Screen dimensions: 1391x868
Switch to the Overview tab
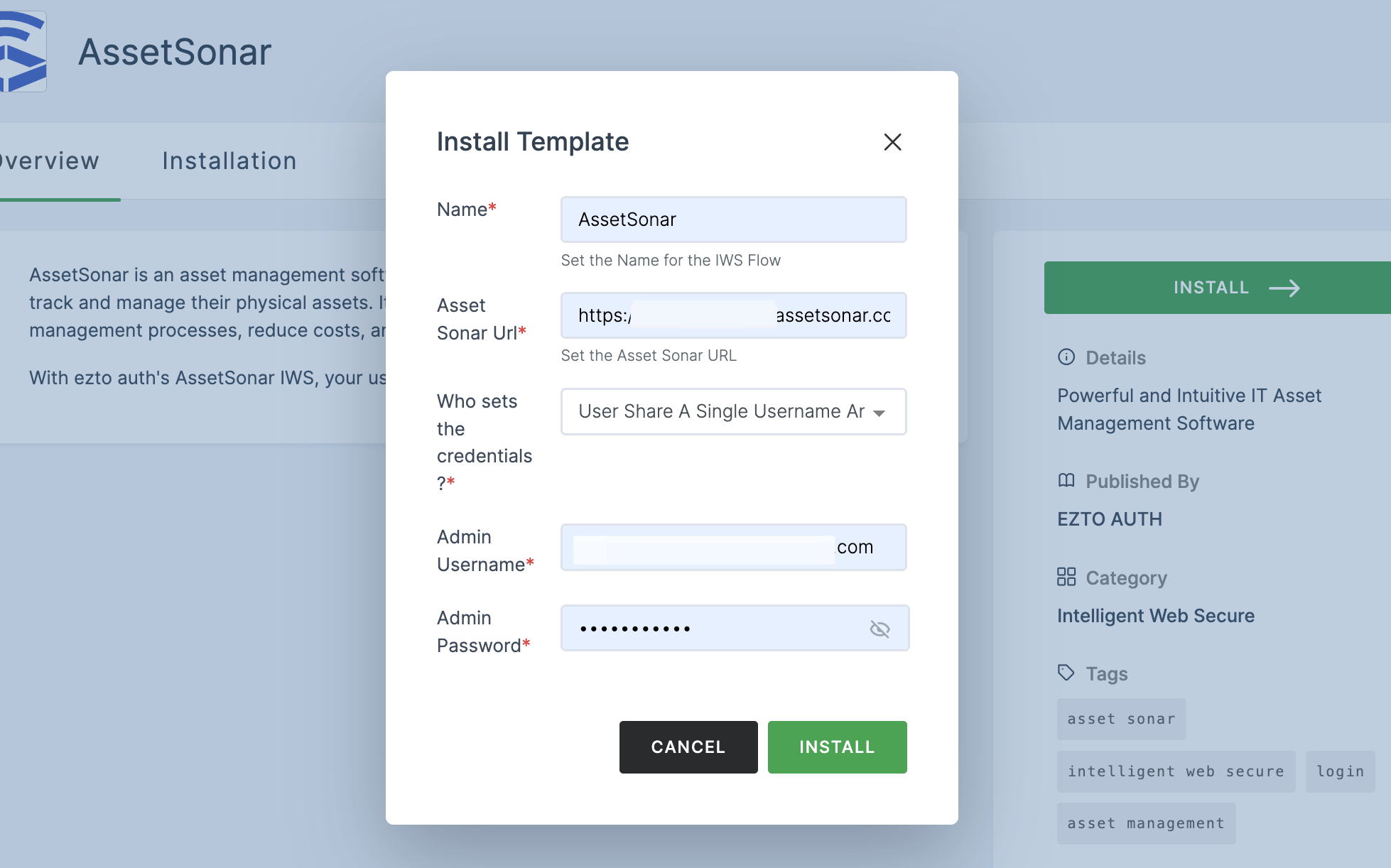tap(50, 161)
